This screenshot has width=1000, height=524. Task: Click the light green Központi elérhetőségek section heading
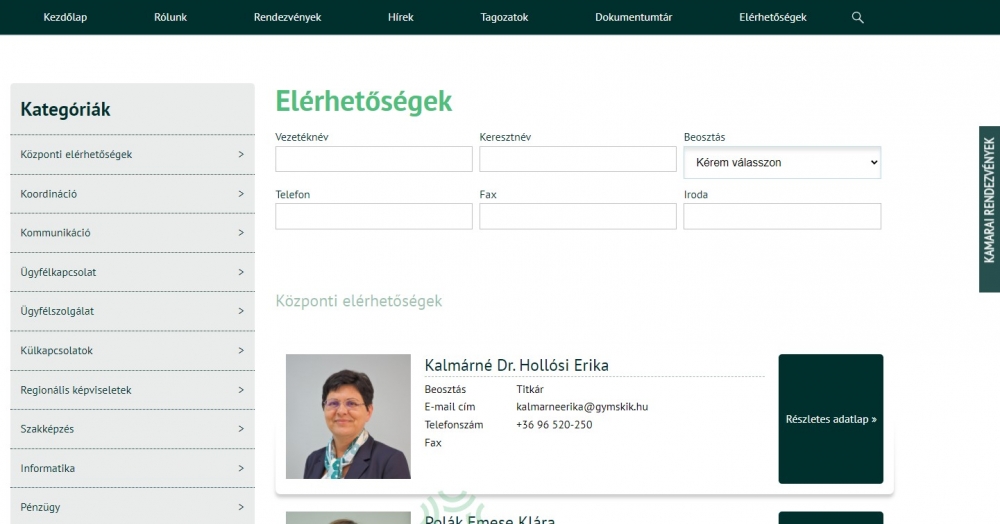(358, 301)
